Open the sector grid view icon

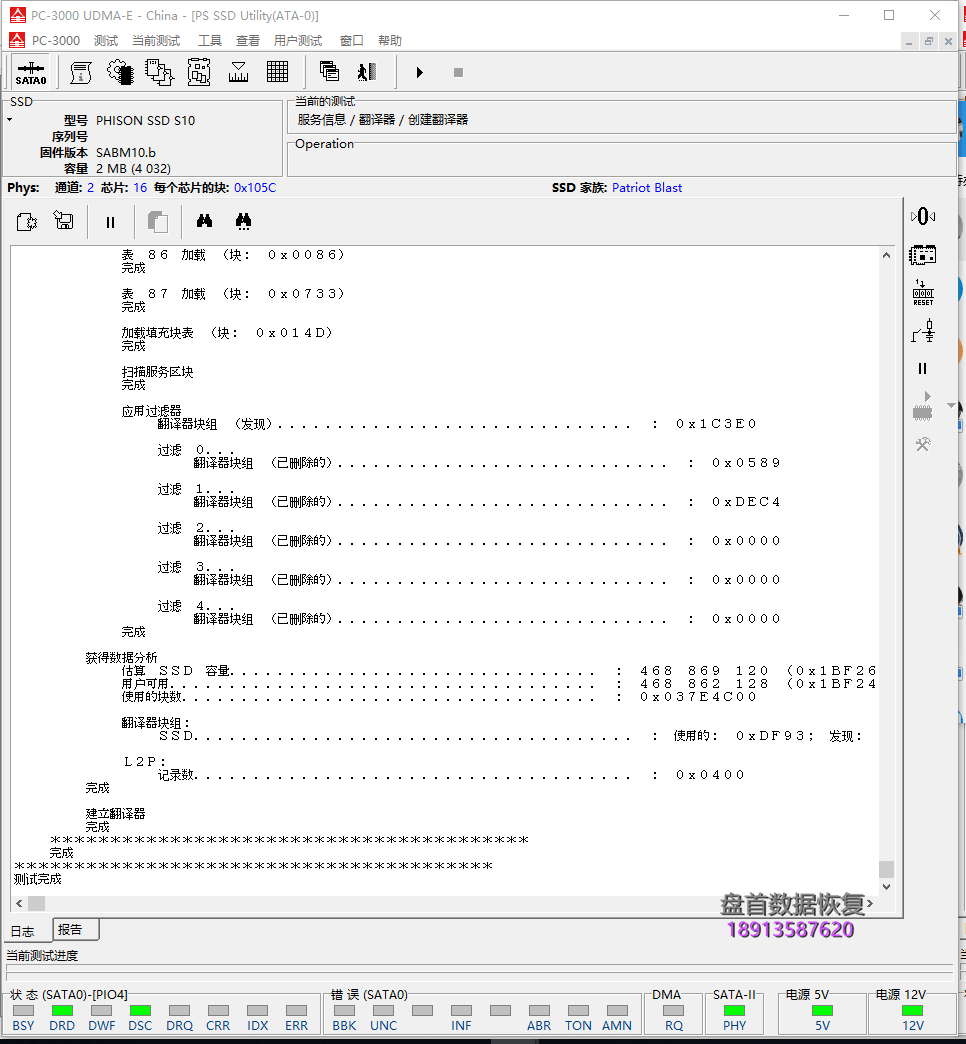[278, 72]
